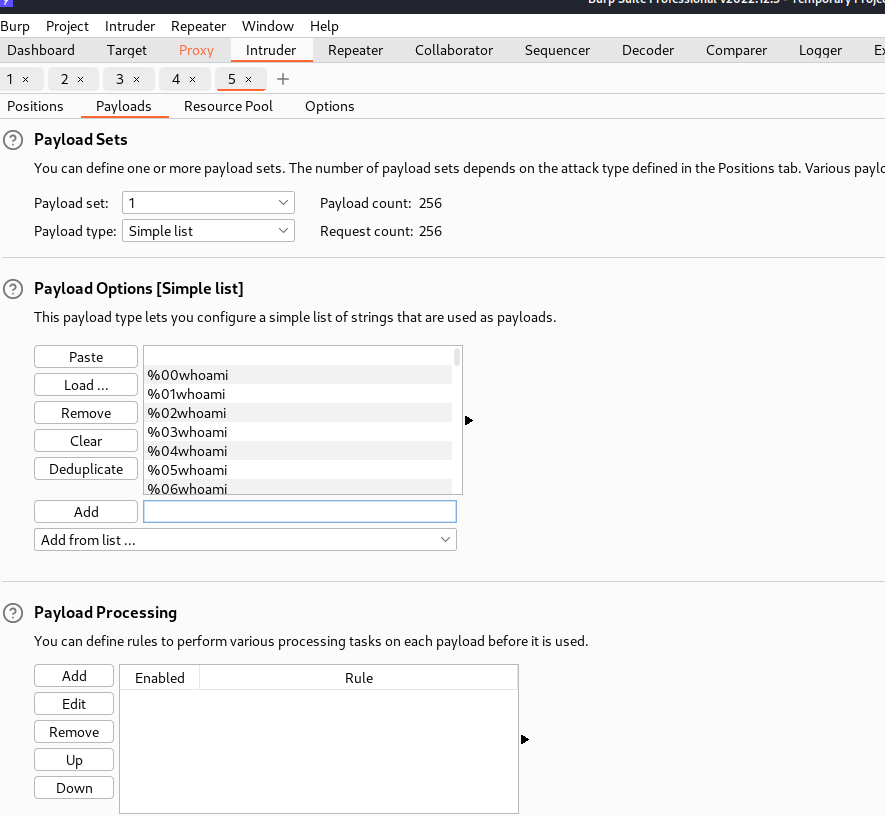The image size is (885, 816).
Task: Click Remove in Payload Options
Action: coord(86,413)
